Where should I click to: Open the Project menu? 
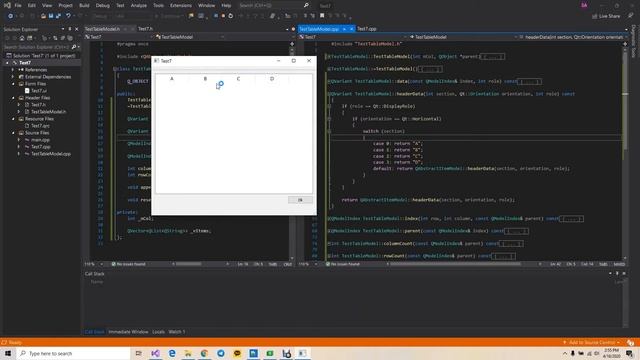pos(65,5)
